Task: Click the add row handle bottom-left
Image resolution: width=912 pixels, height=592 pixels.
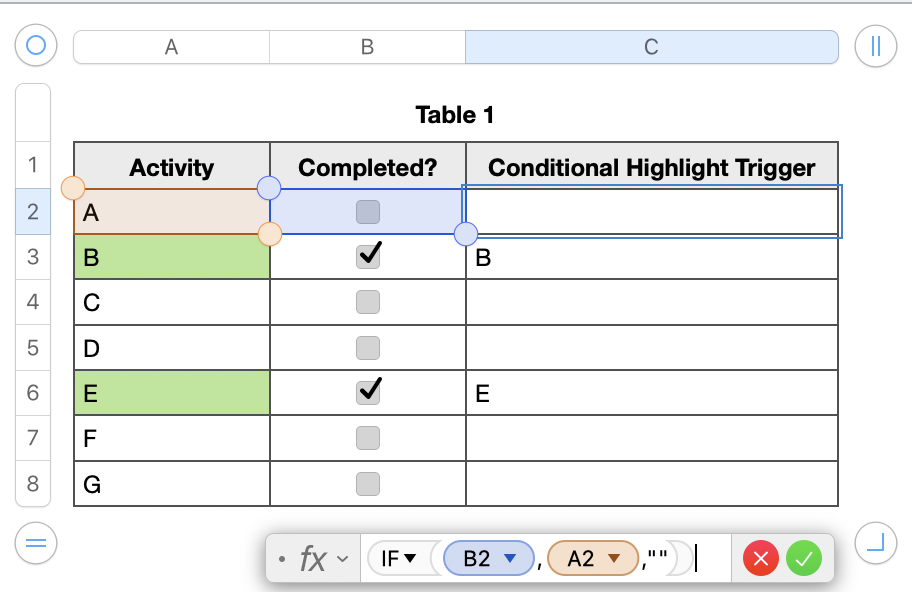Action: pyautogui.click(x=36, y=543)
